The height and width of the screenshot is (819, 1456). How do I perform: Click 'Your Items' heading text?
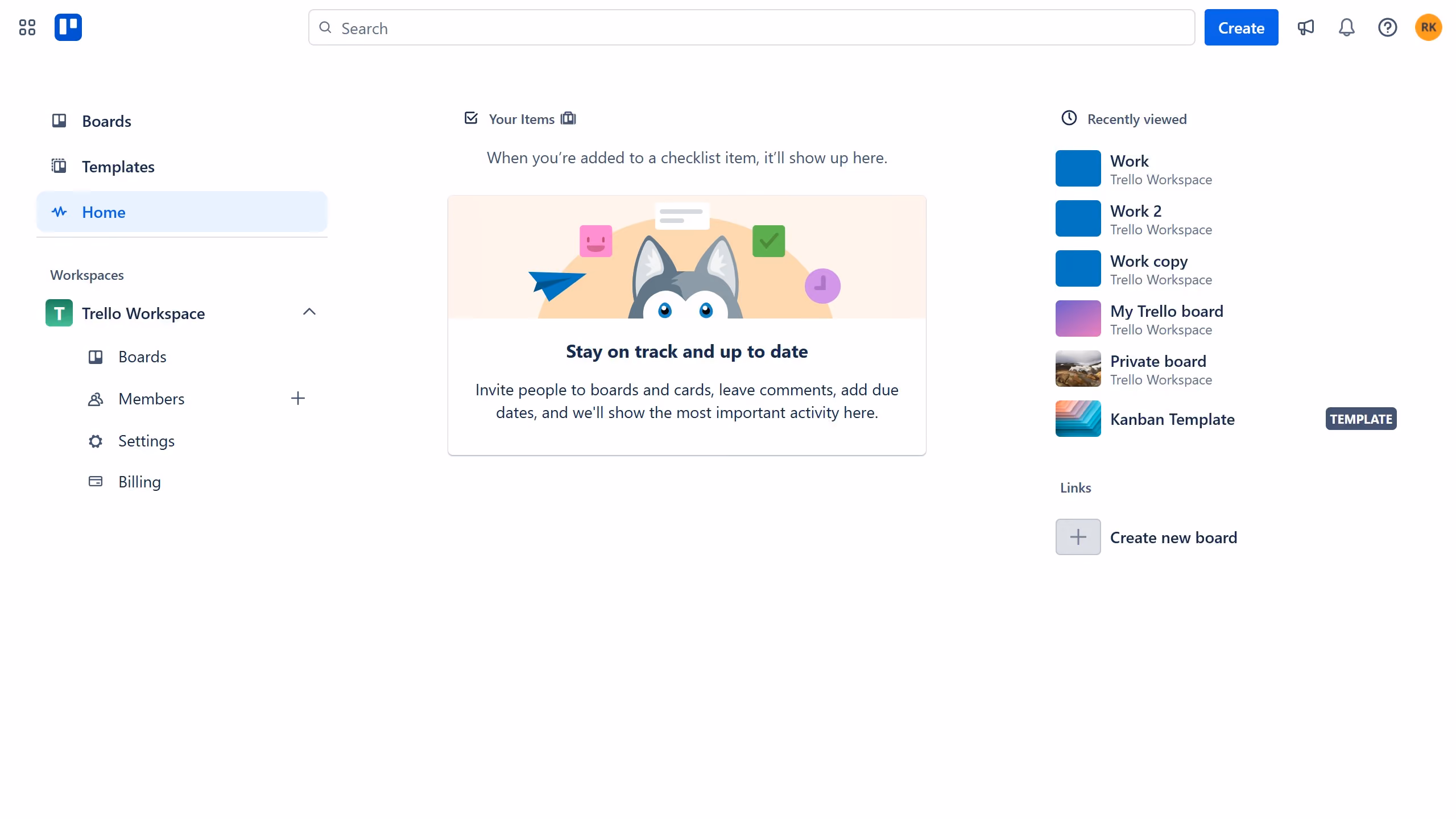point(522,119)
